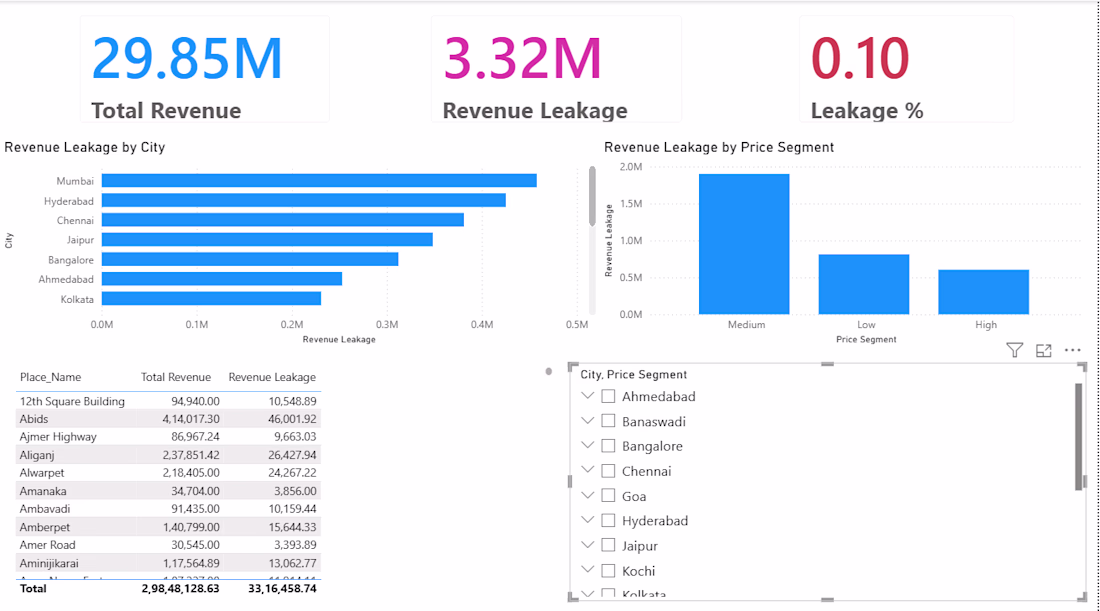1100x611 pixels.
Task: Sort table by Revenue Leakage header
Action: 272,377
